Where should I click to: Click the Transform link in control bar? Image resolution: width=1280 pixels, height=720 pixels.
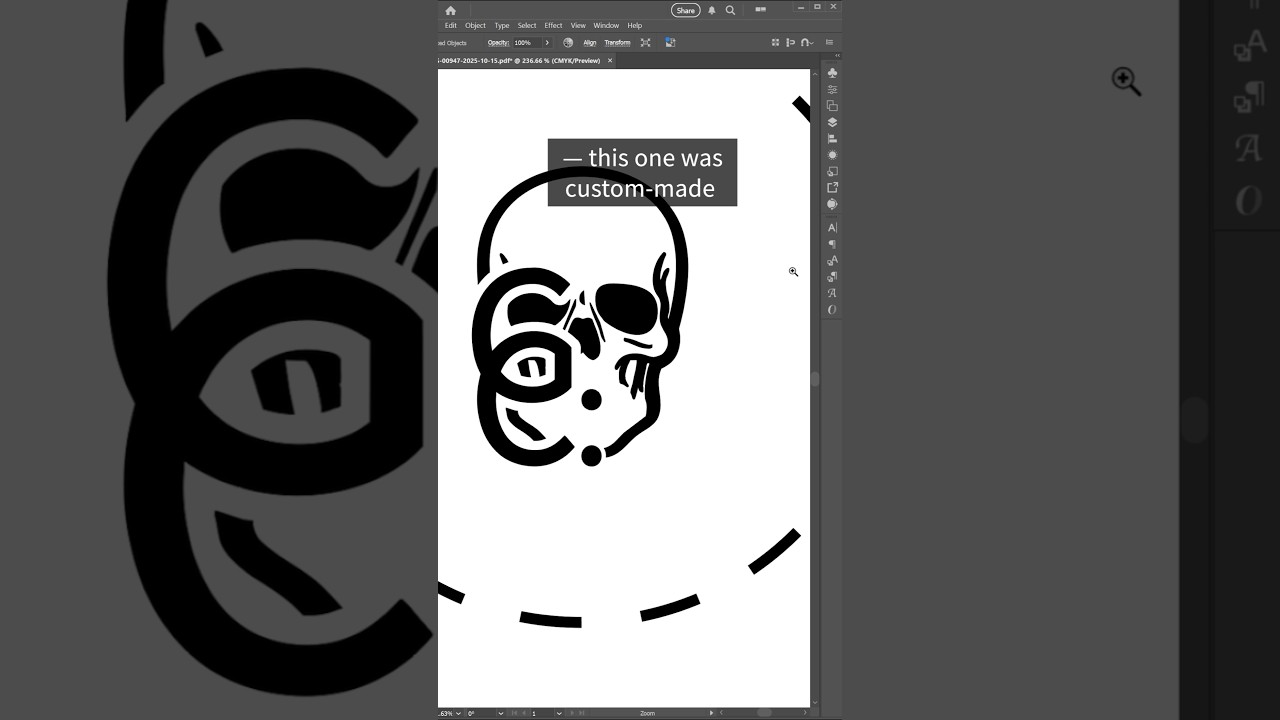tap(617, 43)
